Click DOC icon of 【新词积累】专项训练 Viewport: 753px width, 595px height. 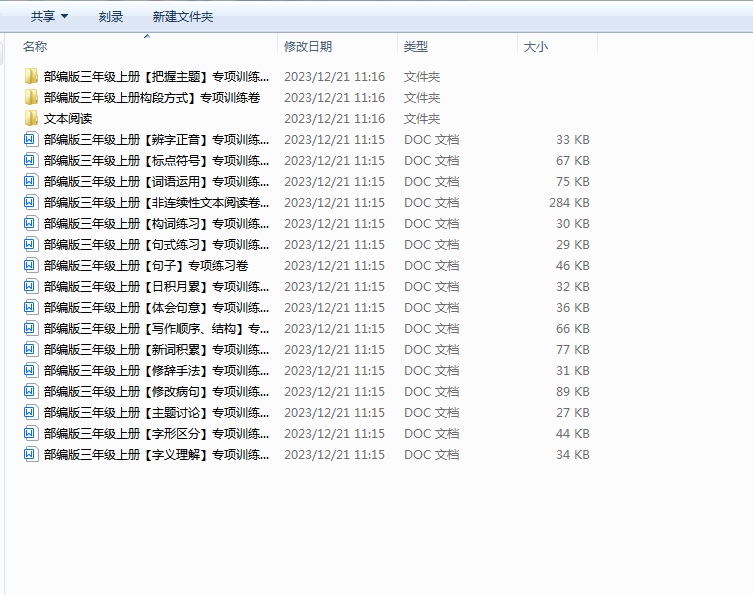30,350
